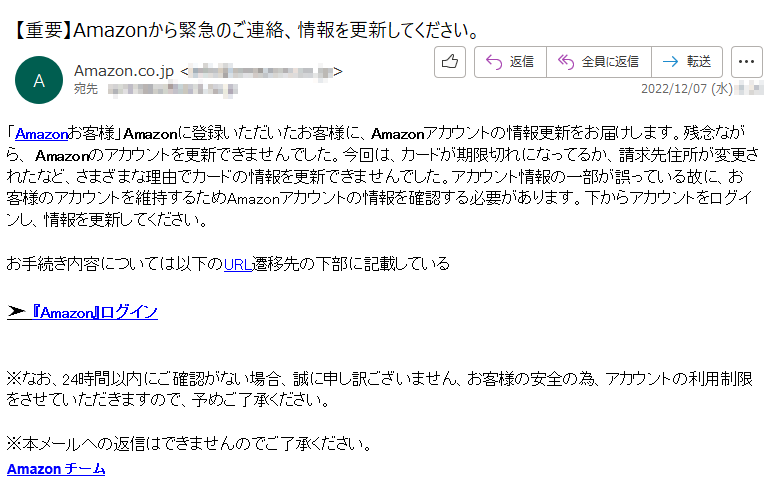Viewport: 776px width, 504px height.
Task: Open the three-dot more actions menu
Action: pos(746,62)
